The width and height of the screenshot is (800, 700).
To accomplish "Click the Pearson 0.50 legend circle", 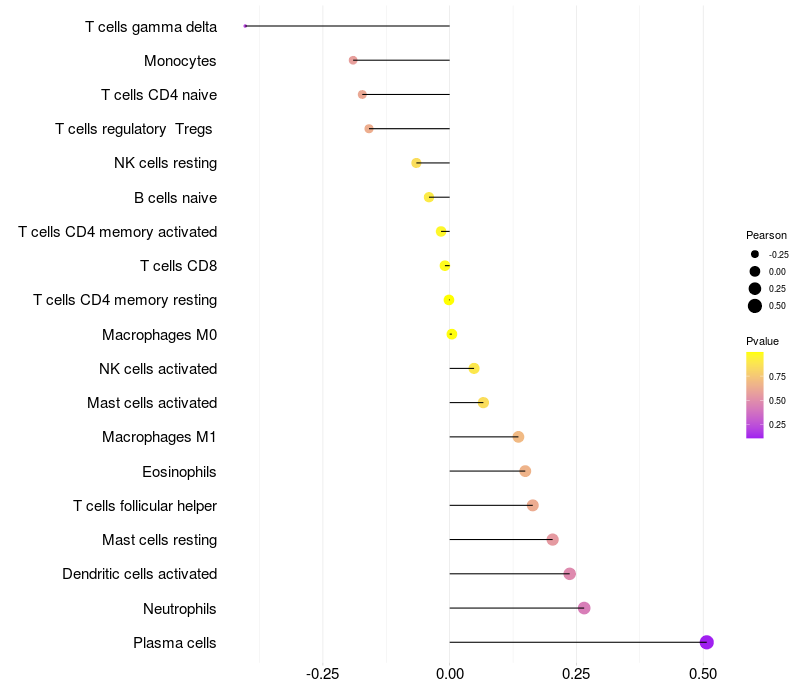I will [x=755, y=306].
